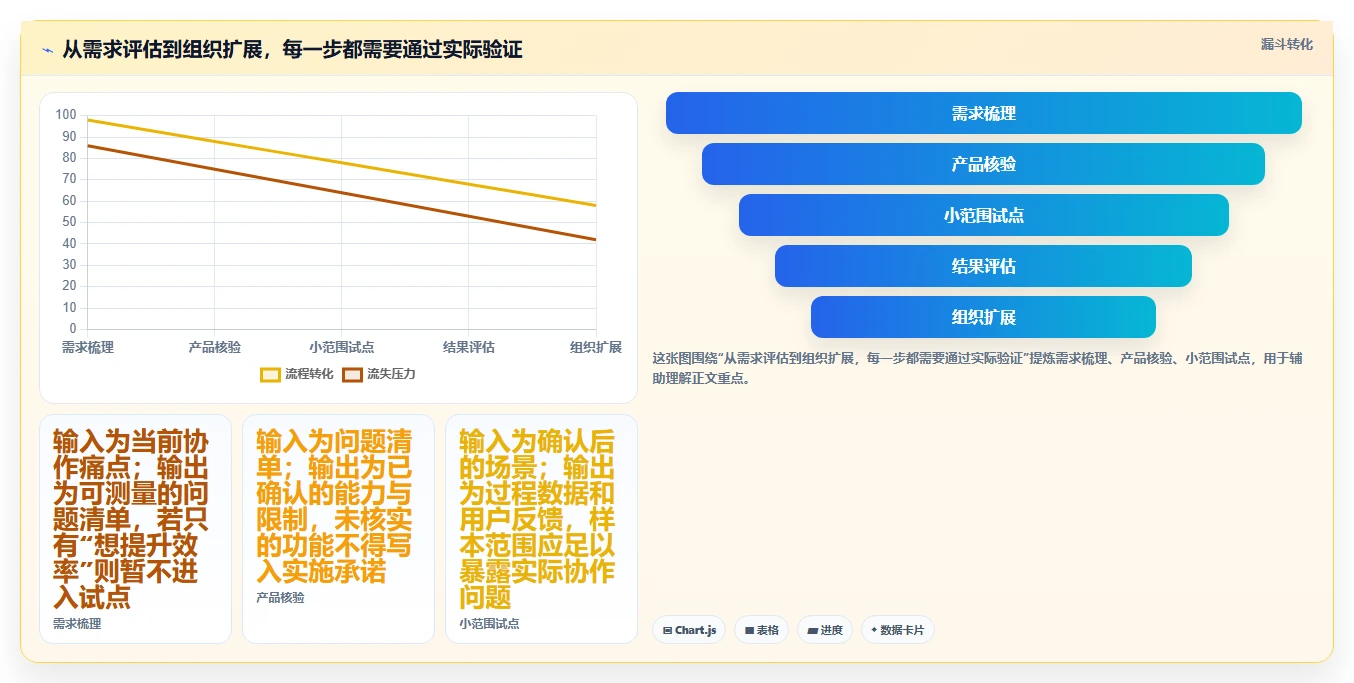Click the 产品核验 x-axis label on the chart
Viewport: 1354px width, 683px height.
[x=215, y=347]
